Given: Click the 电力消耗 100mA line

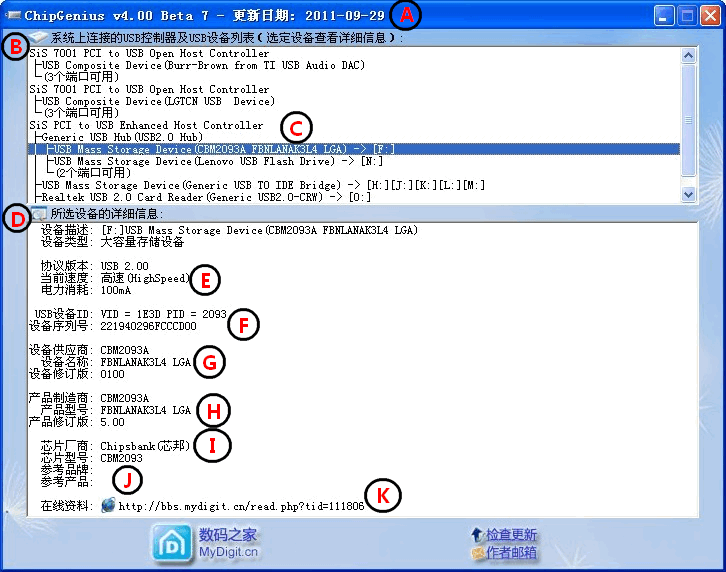Looking at the screenshot, I should pos(86,290).
